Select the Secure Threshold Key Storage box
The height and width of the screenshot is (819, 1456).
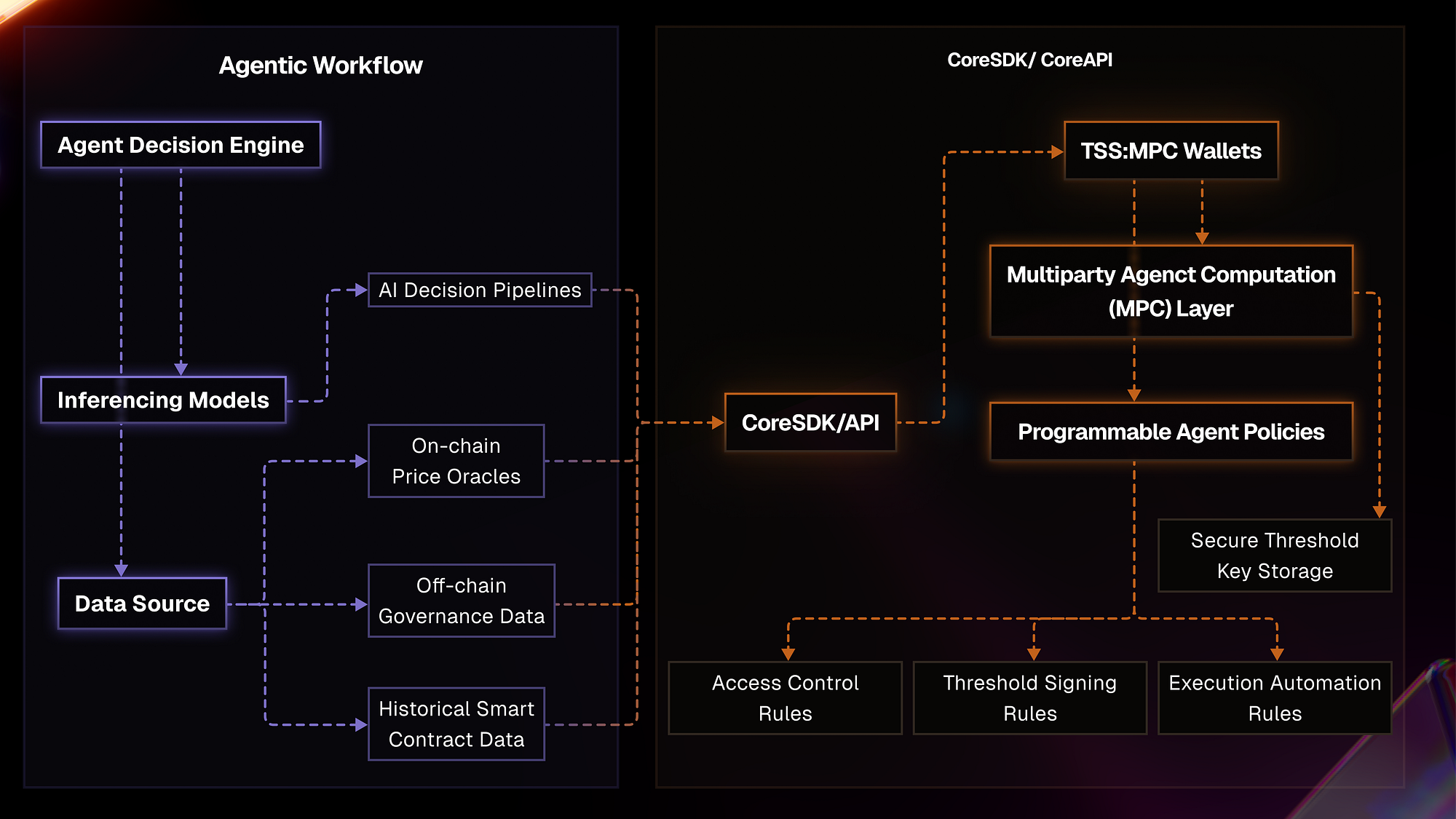[1275, 555]
